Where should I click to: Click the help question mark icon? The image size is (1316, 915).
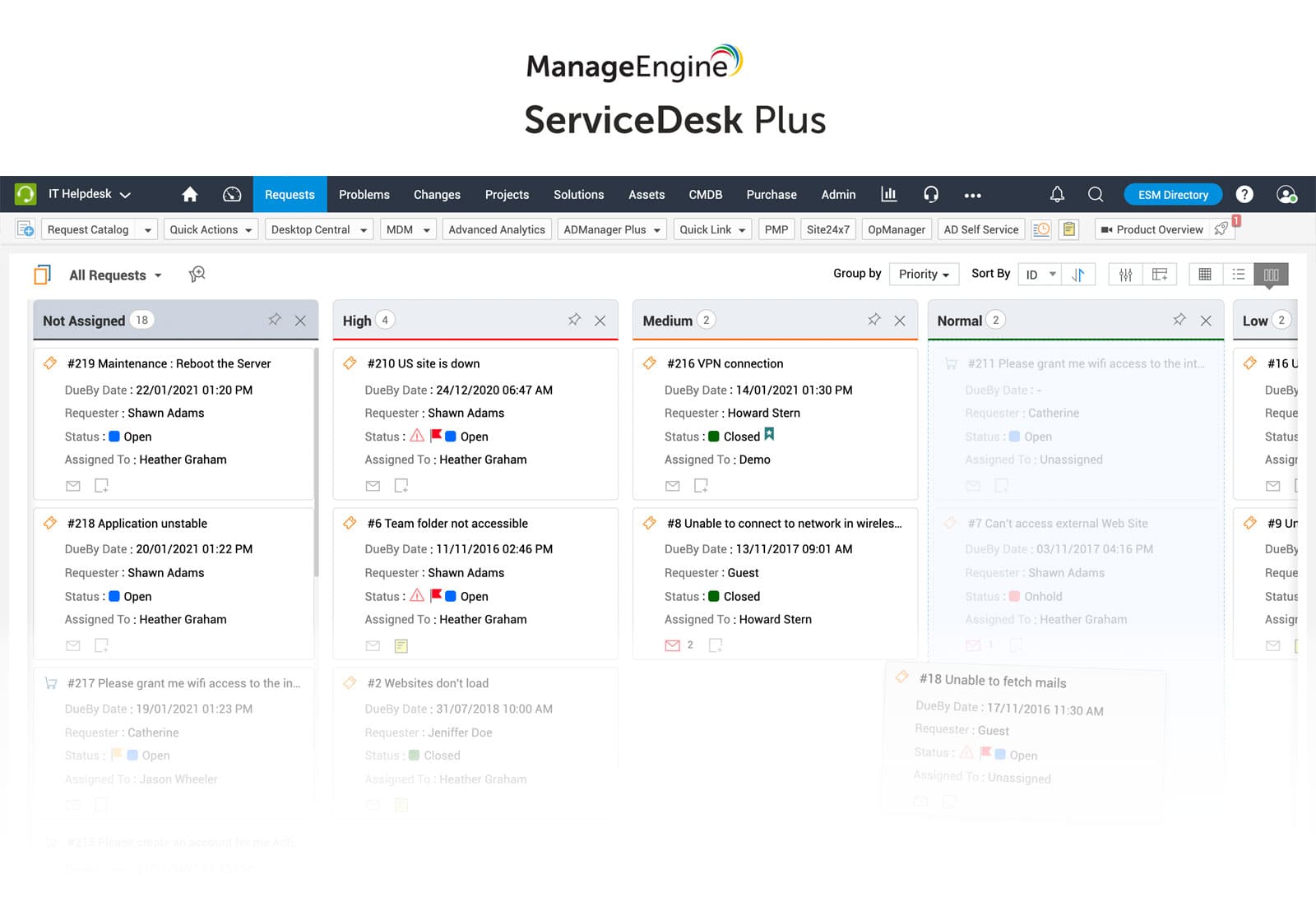(1244, 195)
